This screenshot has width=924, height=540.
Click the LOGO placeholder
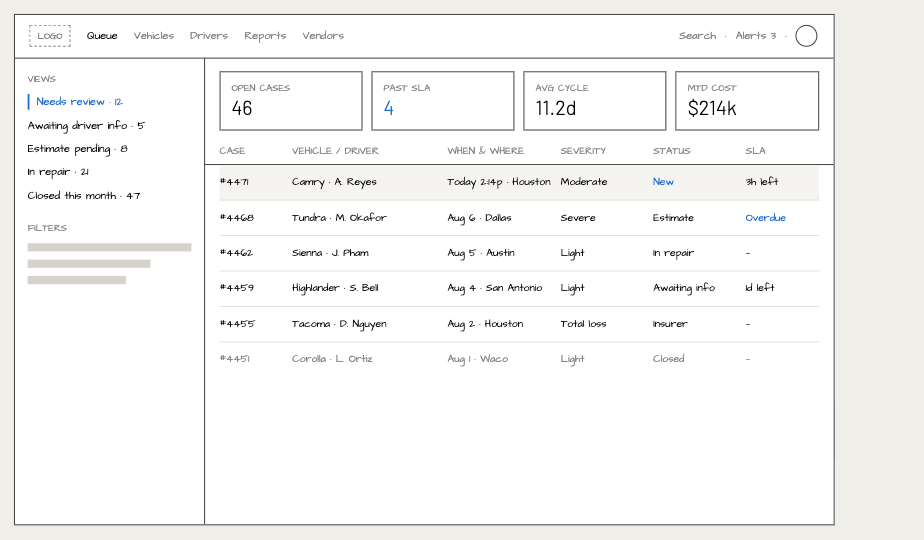(x=50, y=36)
